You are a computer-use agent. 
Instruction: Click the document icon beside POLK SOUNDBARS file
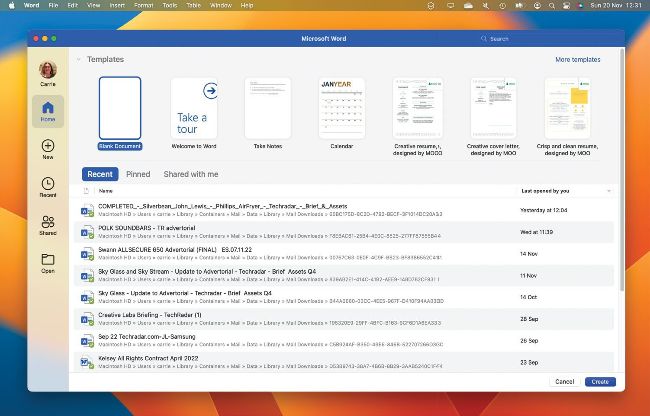88,233
